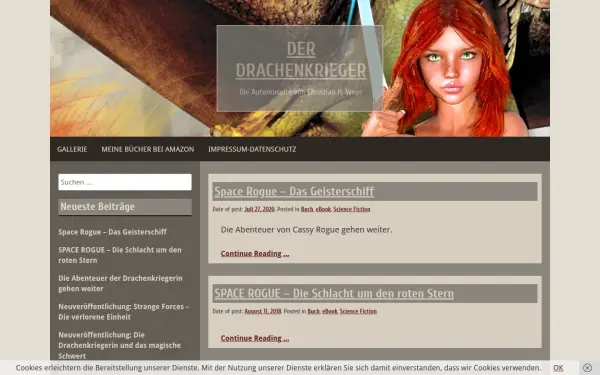600x375 pixels.
Task: Select sidebar link SPACE ROGUE – Die Schlacht um den roten Stern
Action: point(120,255)
